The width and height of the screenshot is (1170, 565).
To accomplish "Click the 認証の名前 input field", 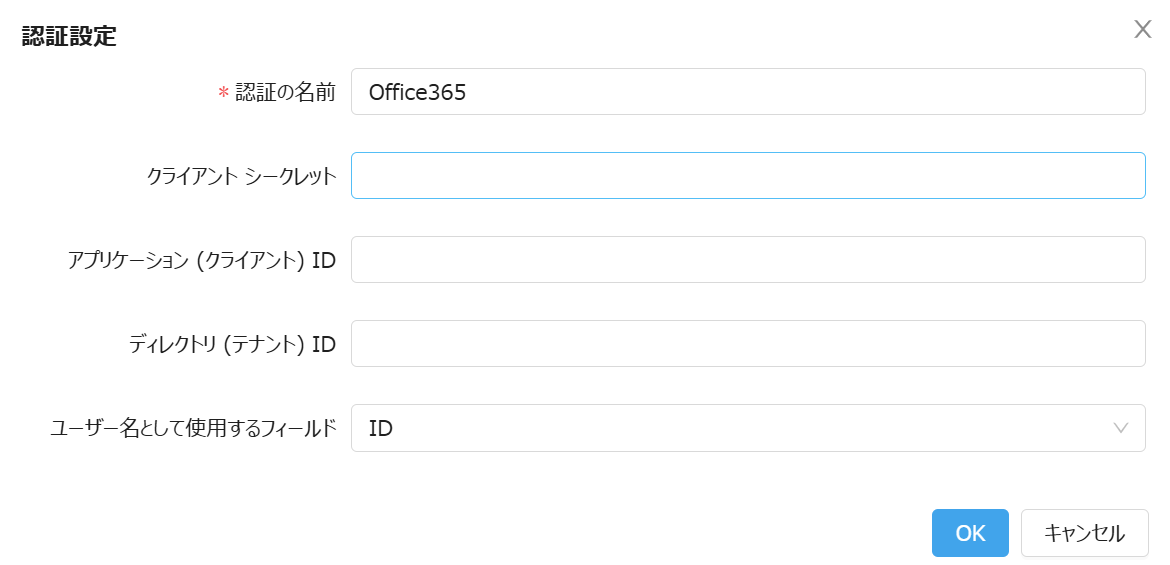I will coord(747,92).
